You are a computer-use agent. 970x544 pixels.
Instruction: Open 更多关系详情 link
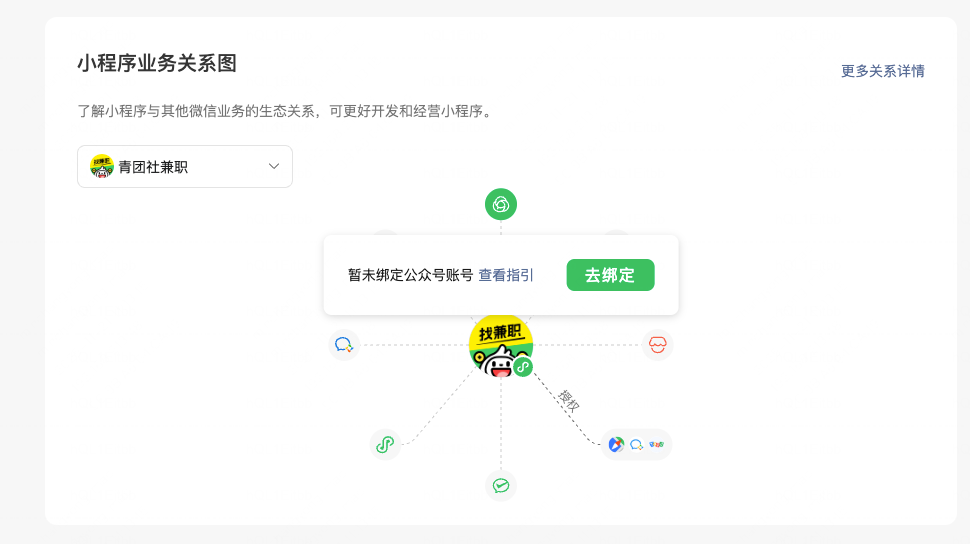click(882, 71)
